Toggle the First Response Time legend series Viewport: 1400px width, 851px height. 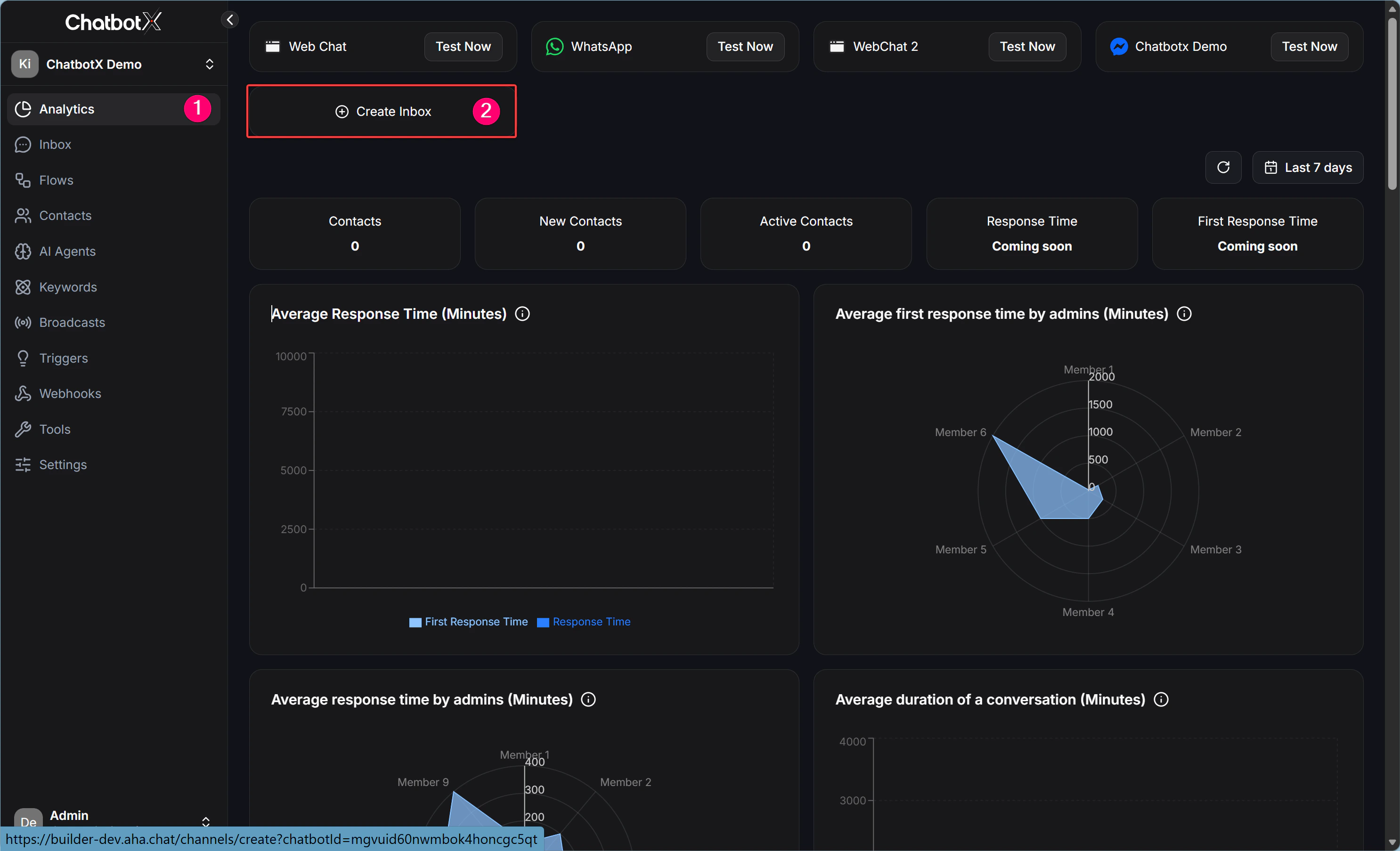pyautogui.click(x=468, y=622)
